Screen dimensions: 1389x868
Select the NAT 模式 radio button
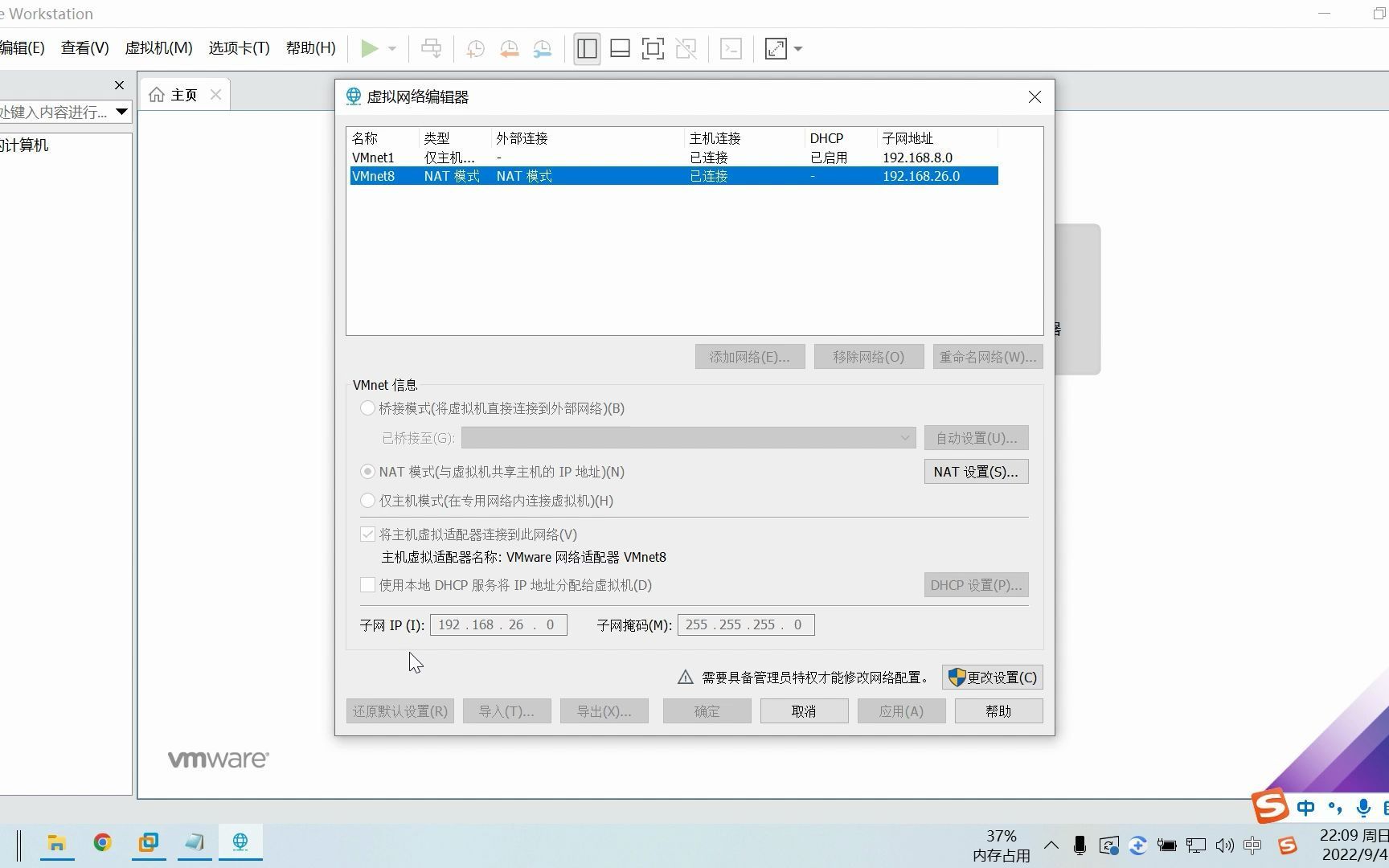pos(367,472)
